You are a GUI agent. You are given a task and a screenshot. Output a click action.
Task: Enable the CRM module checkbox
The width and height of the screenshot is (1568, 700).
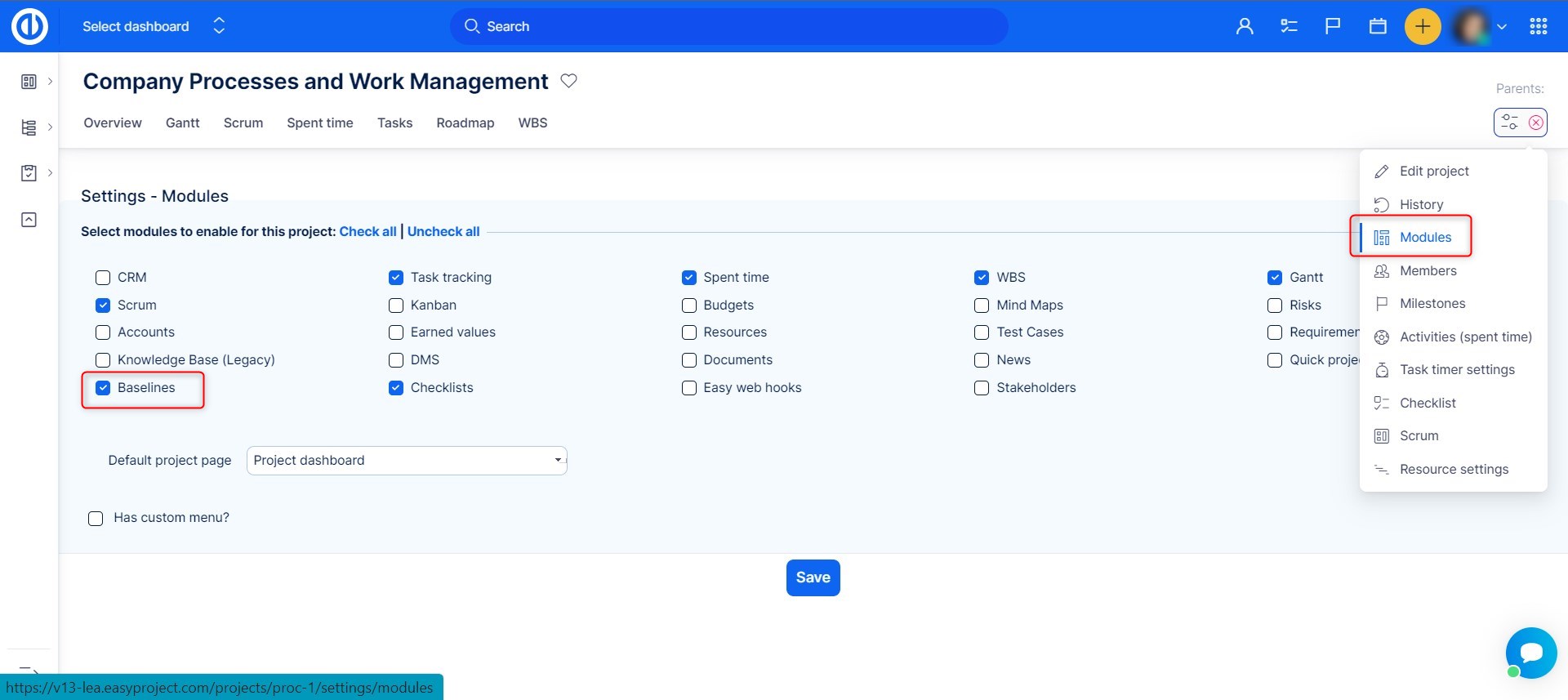click(103, 278)
